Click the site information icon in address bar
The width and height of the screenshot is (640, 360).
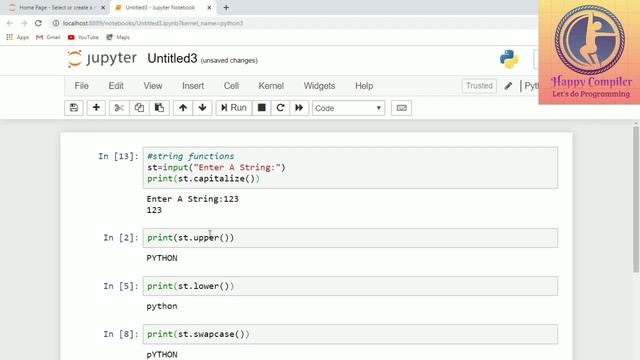(56, 23)
